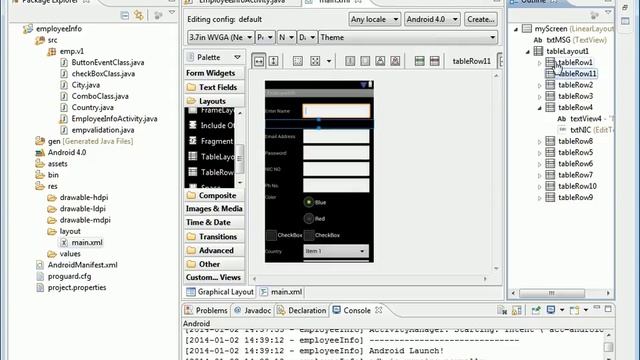
Task: Click Scroll Lock icon in Console
Action: coord(516,311)
